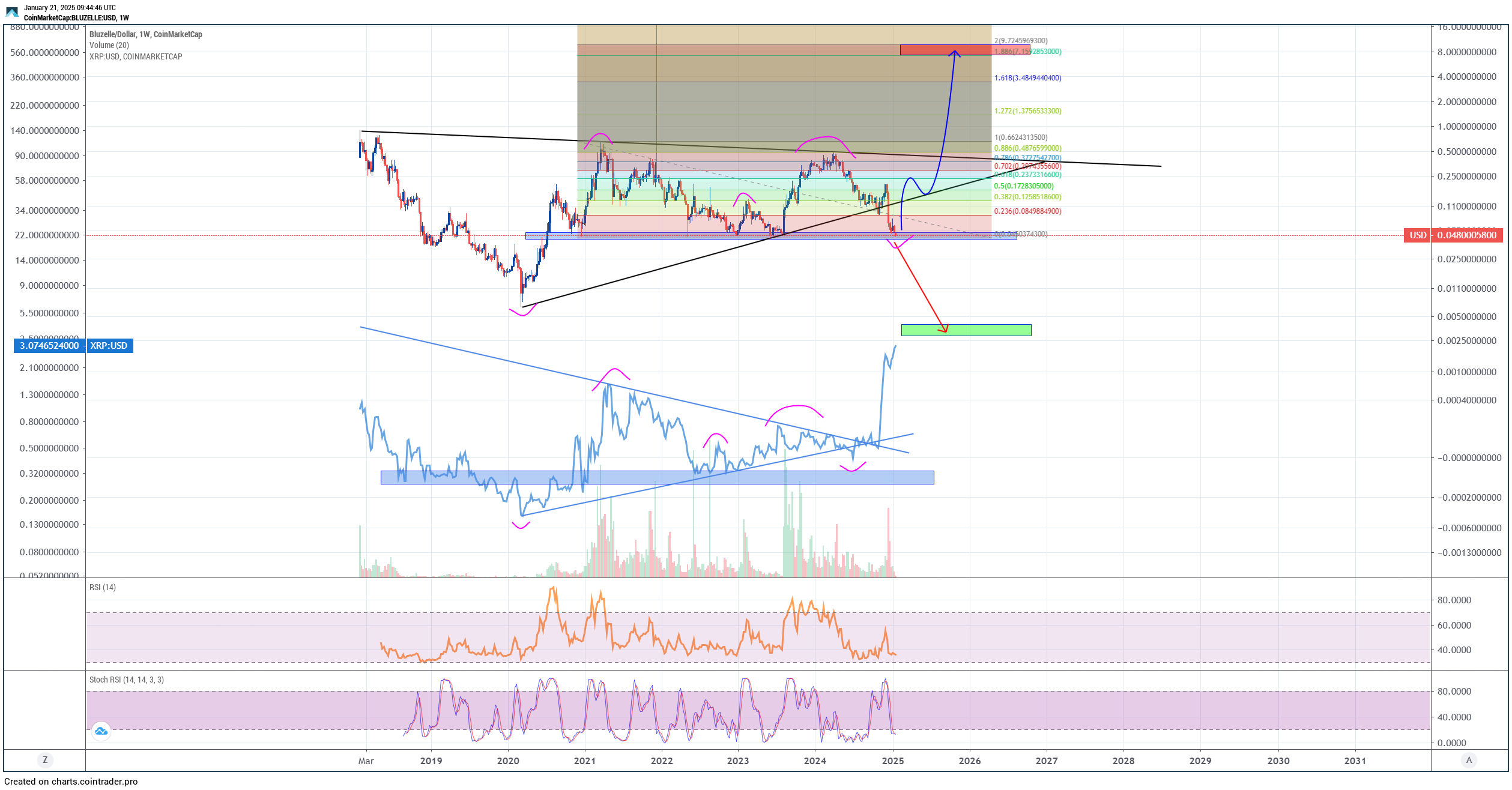Click the red arrow tip in green box

pyautogui.click(x=946, y=331)
